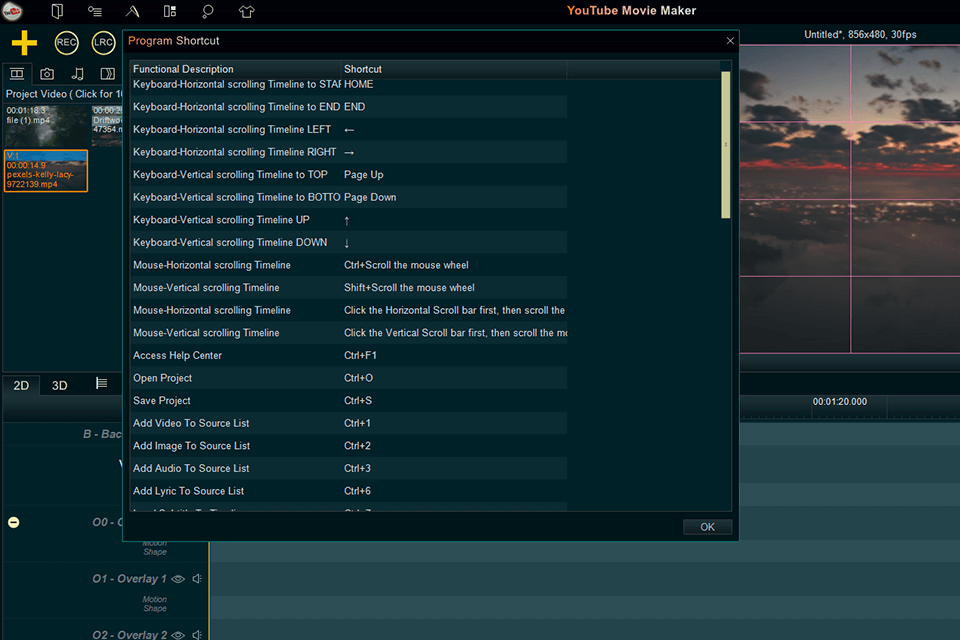Click the OK button in Program Shortcut
The width and height of the screenshot is (960, 640).
707,527
